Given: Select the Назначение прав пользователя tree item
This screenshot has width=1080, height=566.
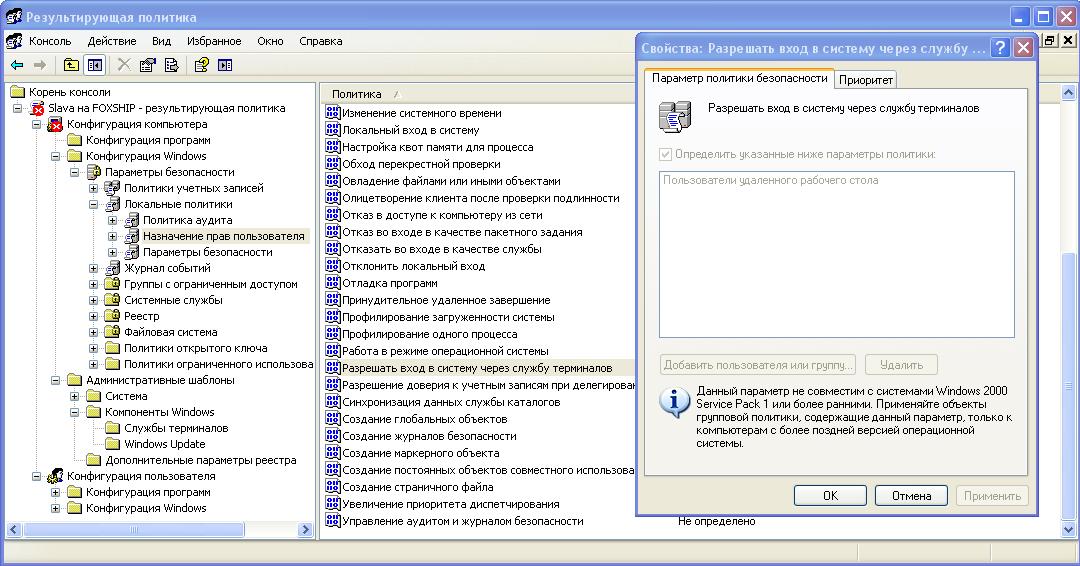Looking at the screenshot, I should point(224,236).
